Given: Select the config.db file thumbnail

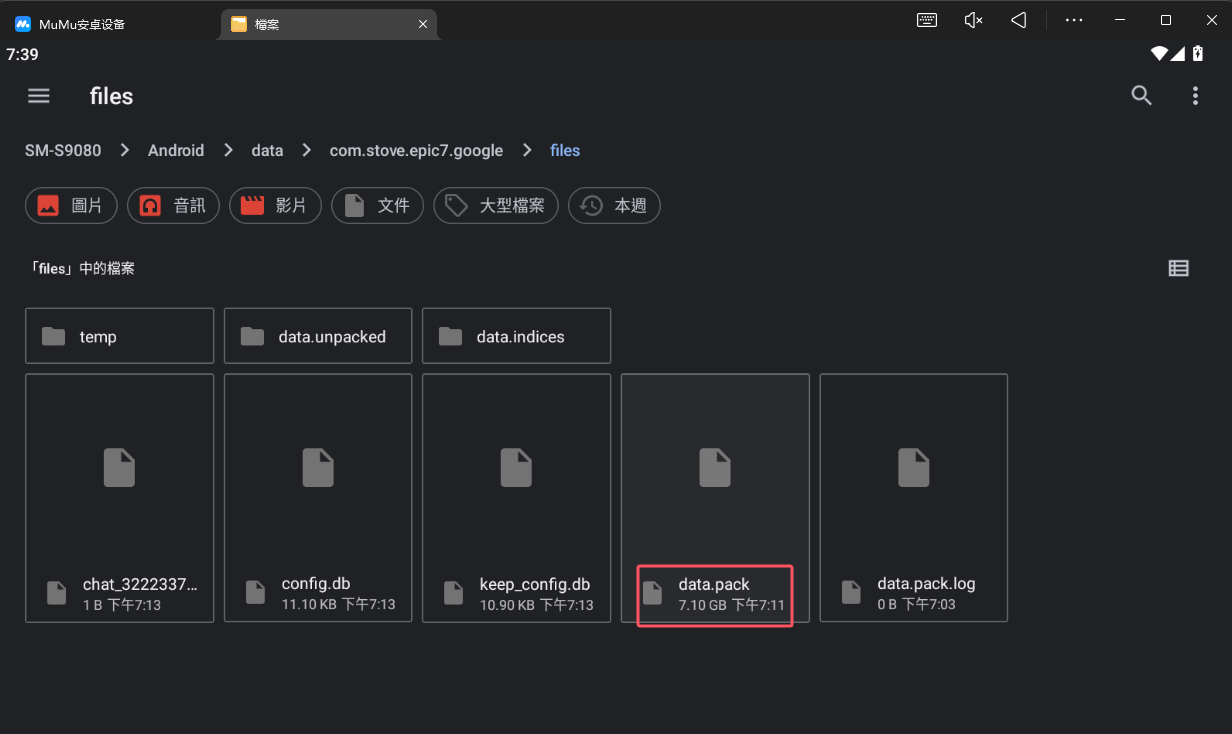Looking at the screenshot, I should (318, 468).
